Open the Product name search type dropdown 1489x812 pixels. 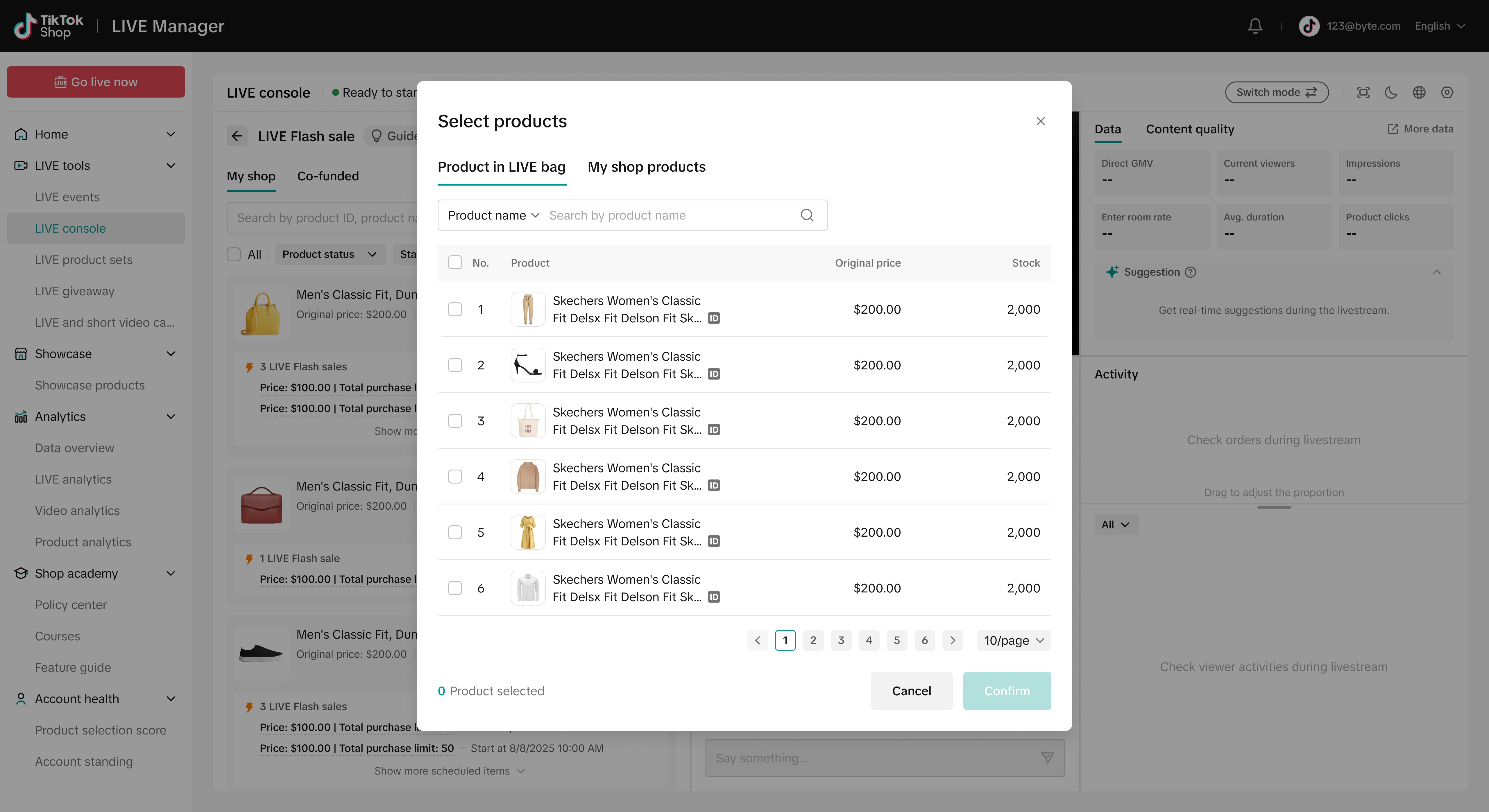click(x=493, y=215)
